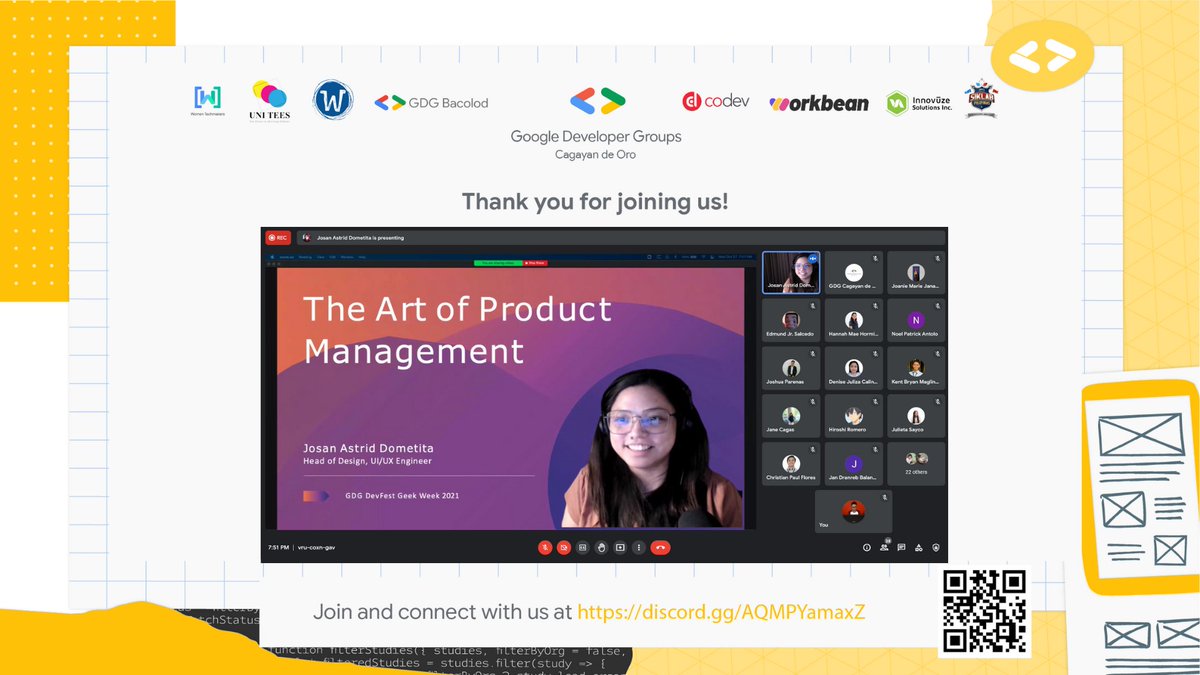Click the 7:51 PM time label
The height and width of the screenshot is (675, 1200).
[x=278, y=547]
